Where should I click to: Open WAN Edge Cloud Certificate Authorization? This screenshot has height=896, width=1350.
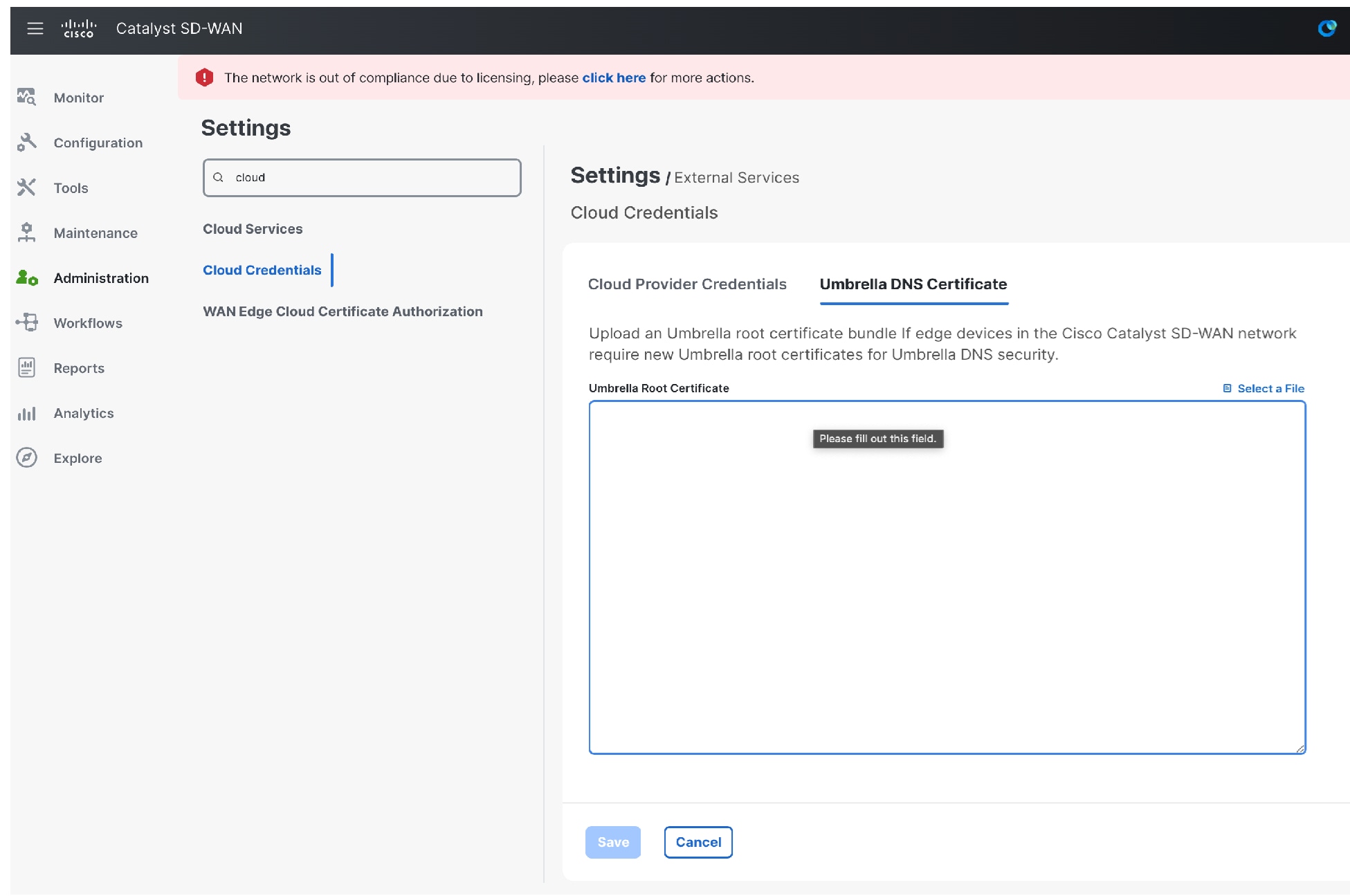pyautogui.click(x=343, y=311)
